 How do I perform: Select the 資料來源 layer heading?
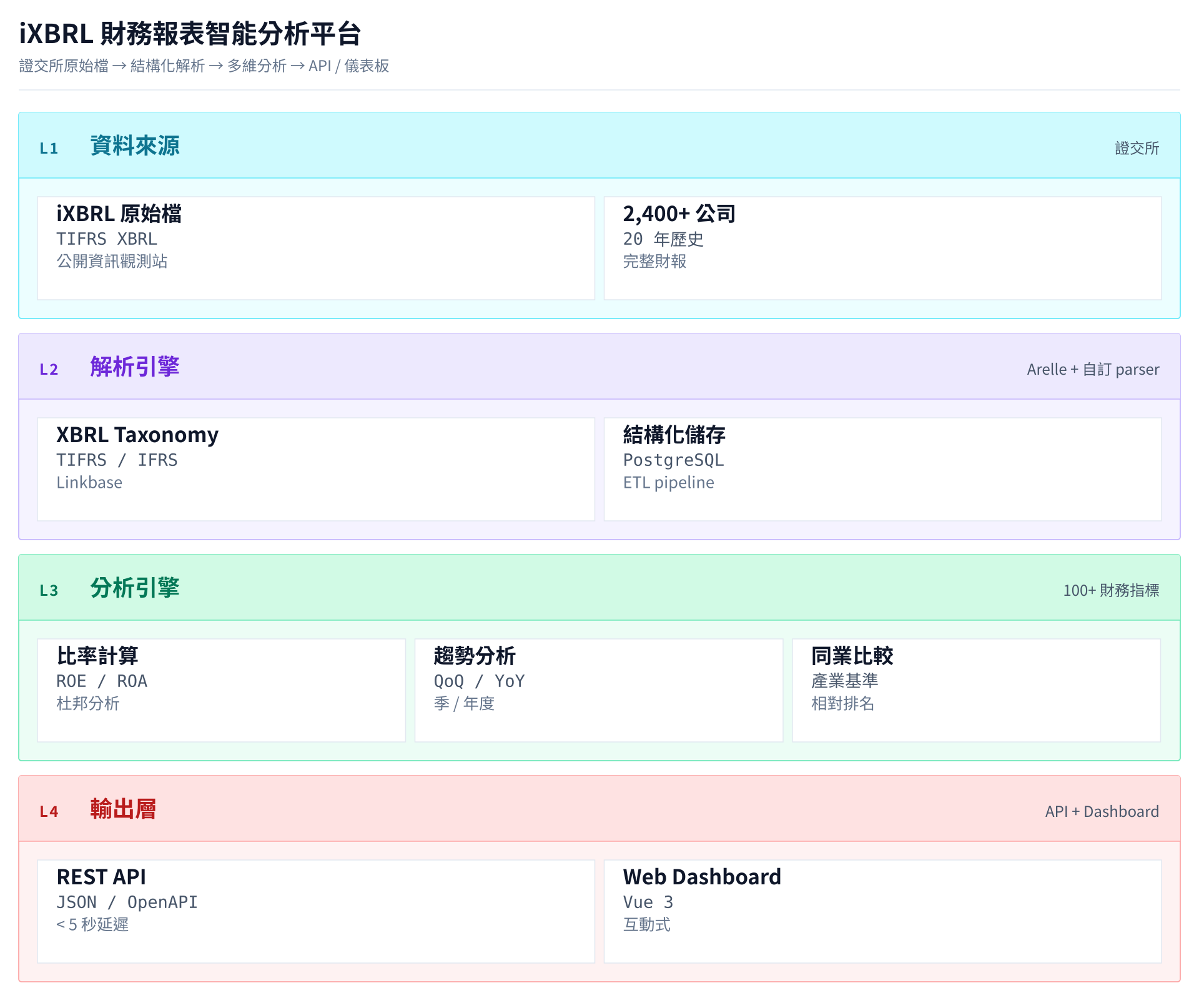[135, 146]
